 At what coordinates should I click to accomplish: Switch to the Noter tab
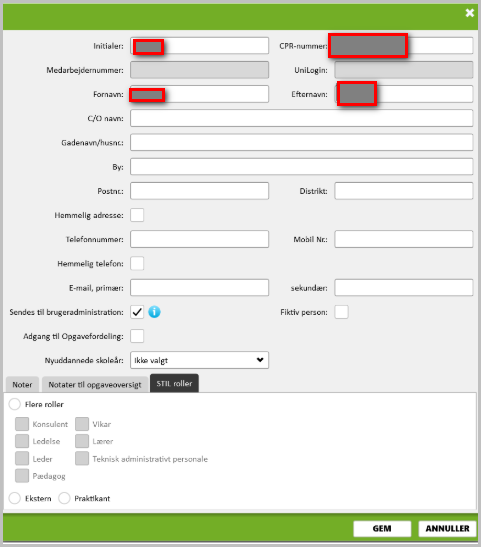pyautogui.click(x=22, y=384)
